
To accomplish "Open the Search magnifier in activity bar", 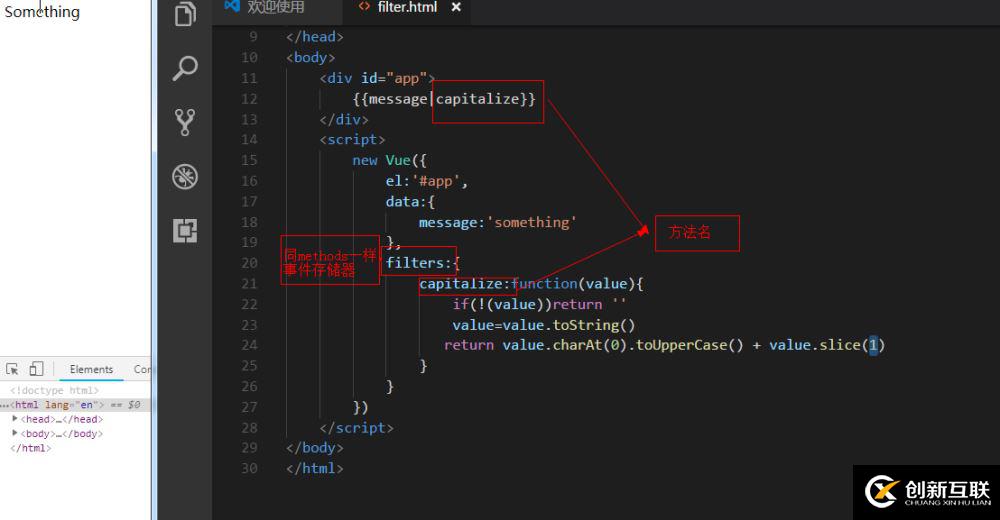I will 185,68.
